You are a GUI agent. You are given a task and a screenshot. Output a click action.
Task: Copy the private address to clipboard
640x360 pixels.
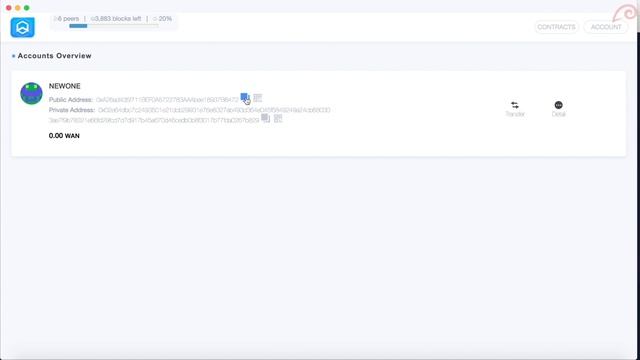click(265, 118)
